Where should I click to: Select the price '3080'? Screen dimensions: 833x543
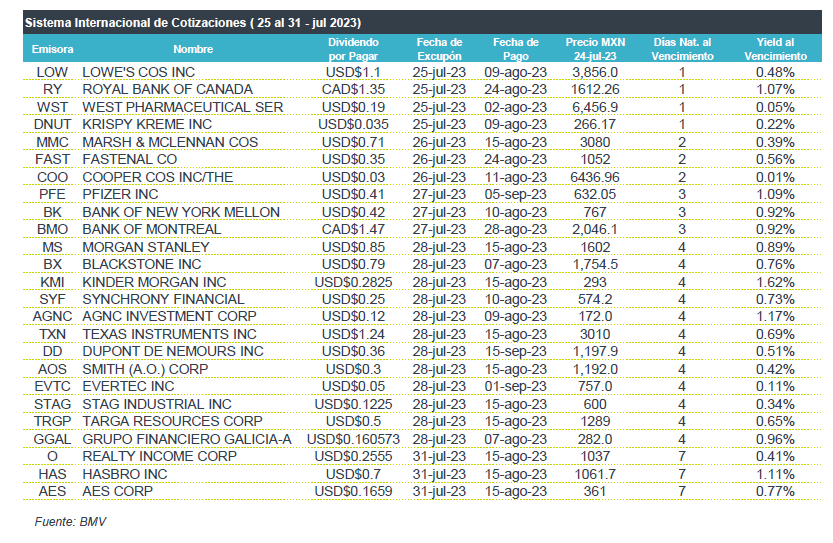pyautogui.click(x=595, y=142)
